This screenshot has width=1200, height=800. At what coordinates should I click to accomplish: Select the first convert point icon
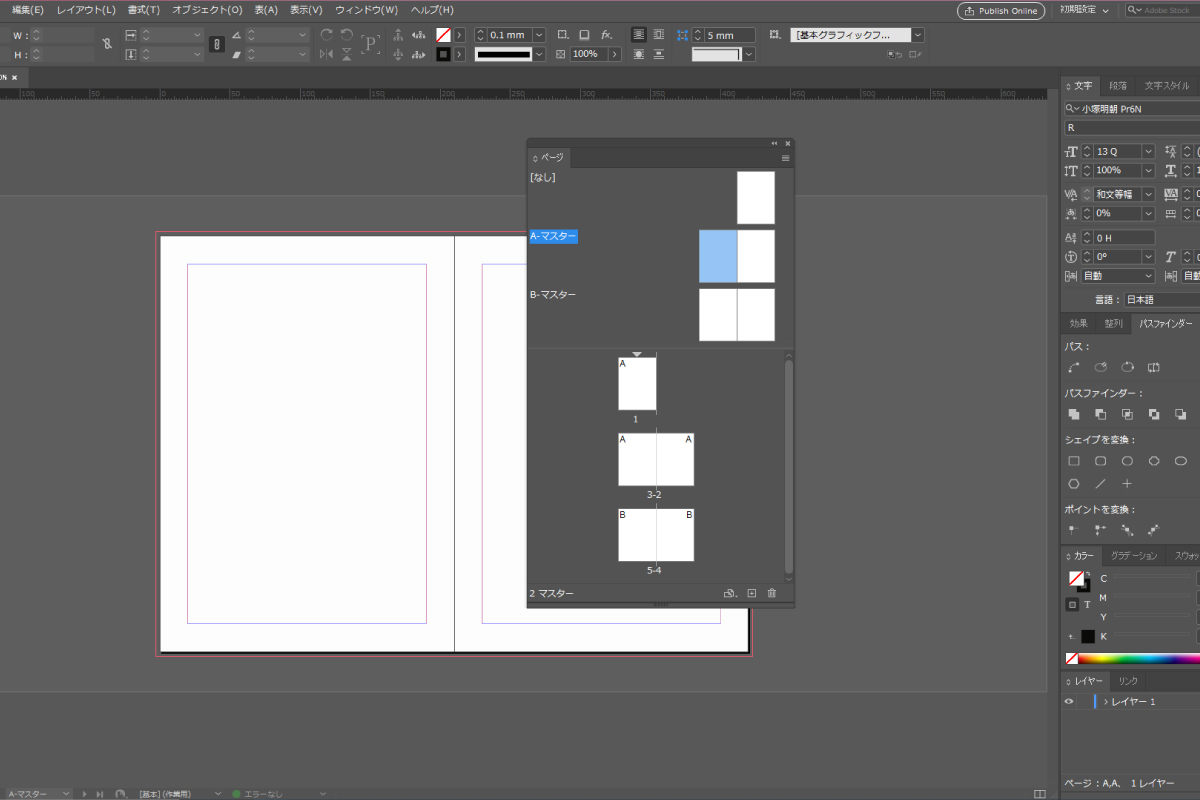pos(1072,529)
